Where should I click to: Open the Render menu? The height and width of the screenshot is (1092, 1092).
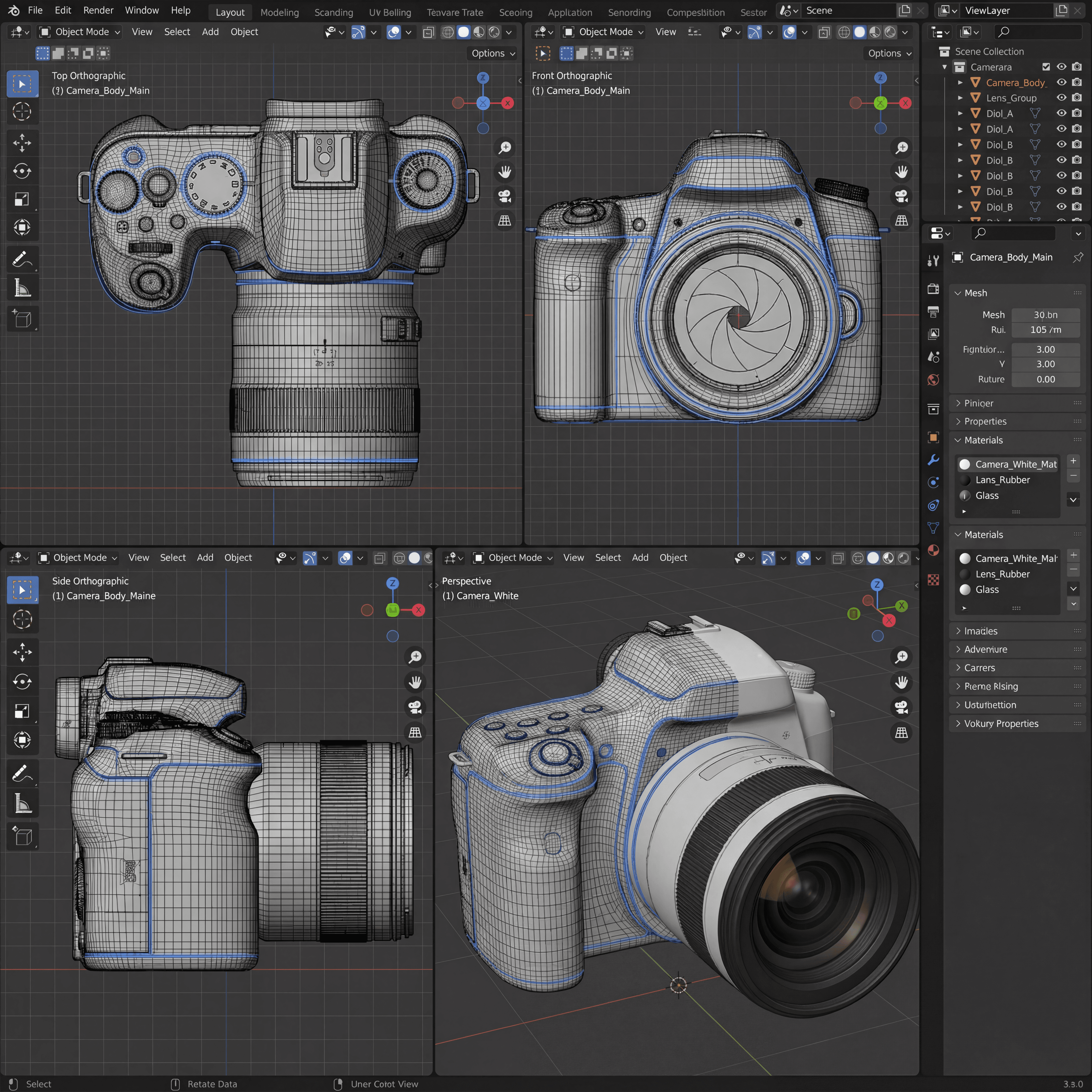[98, 10]
